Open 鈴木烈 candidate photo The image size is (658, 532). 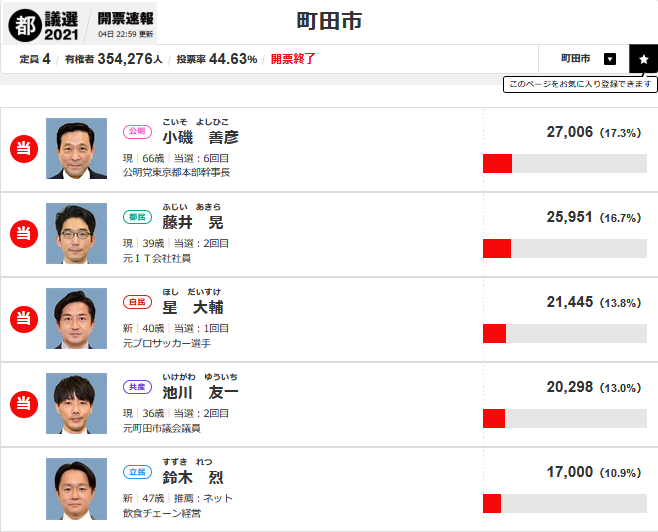76,489
